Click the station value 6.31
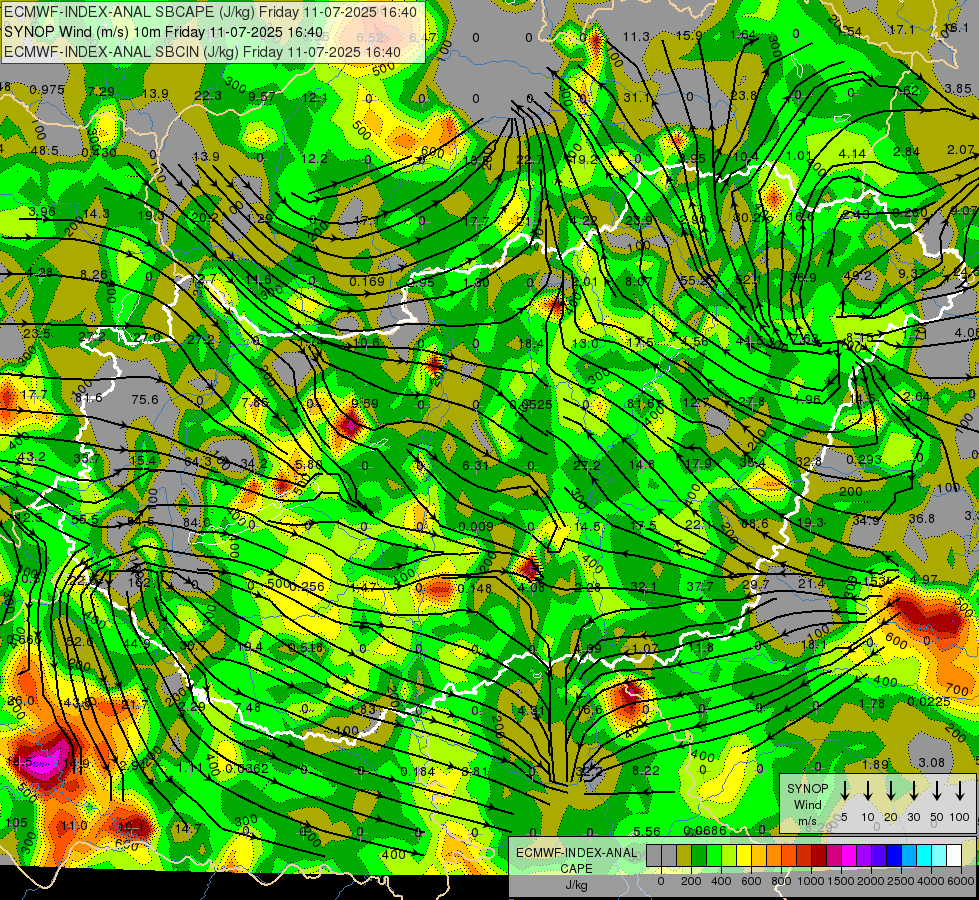The height and width of the screenshot is (900, 979). [x=476, y=465]
